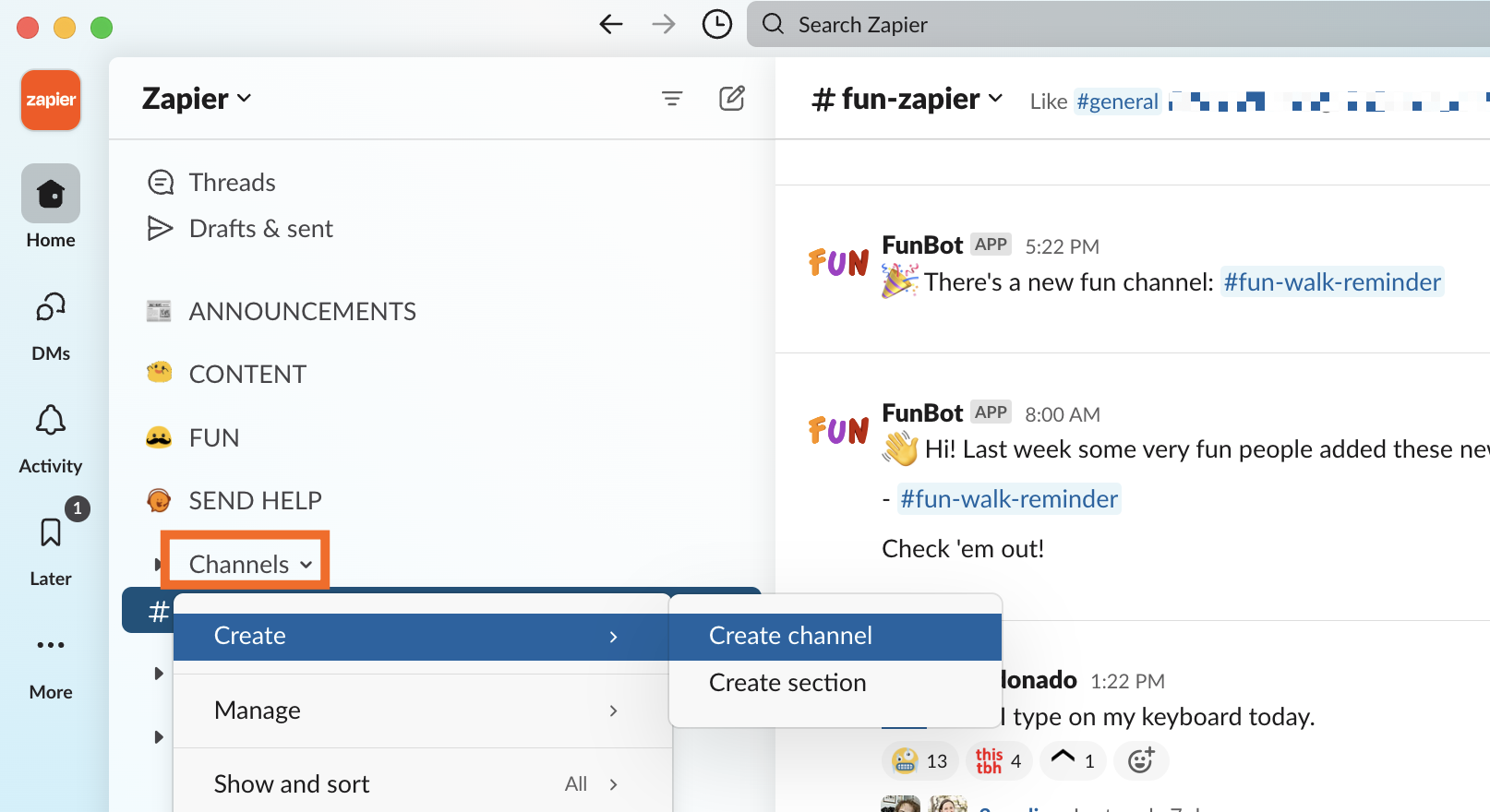Open the #general link in channel topic
This screenshot has width=1490, height=812.
(x=1117, y=101)
